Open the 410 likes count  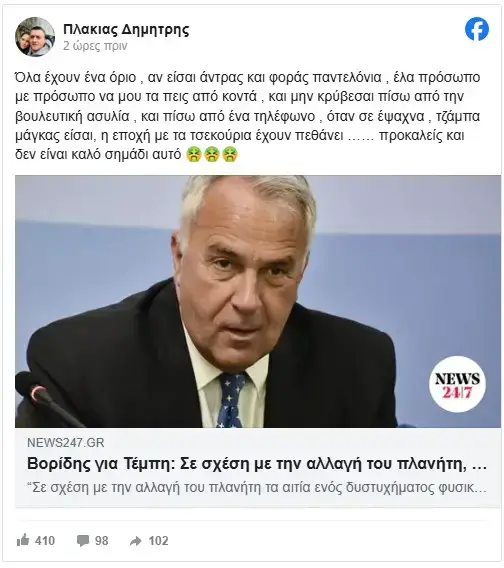tap(45, 540)
